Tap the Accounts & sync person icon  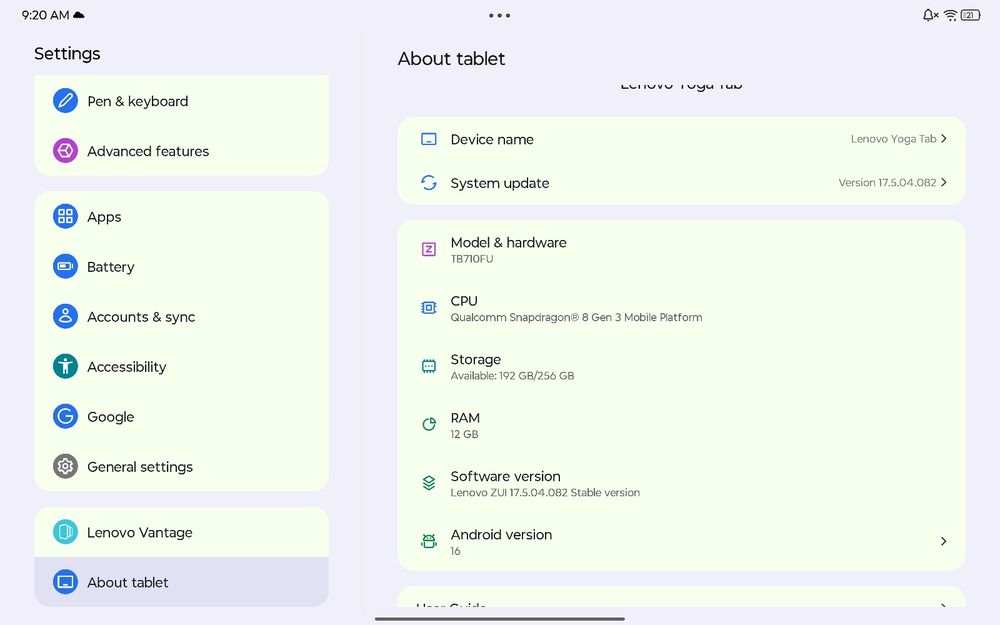(65, 316)
